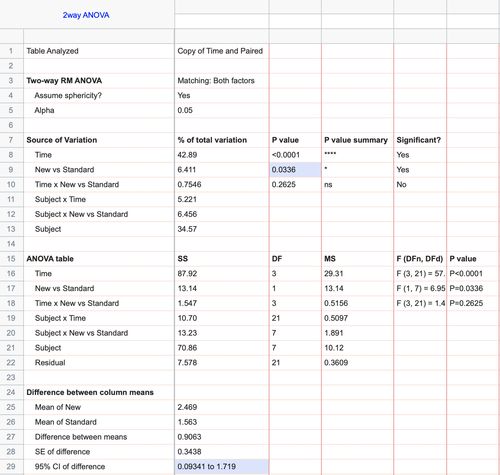Click row number 9 header
The height and width of the screenshot is (475, 500).
11,170
